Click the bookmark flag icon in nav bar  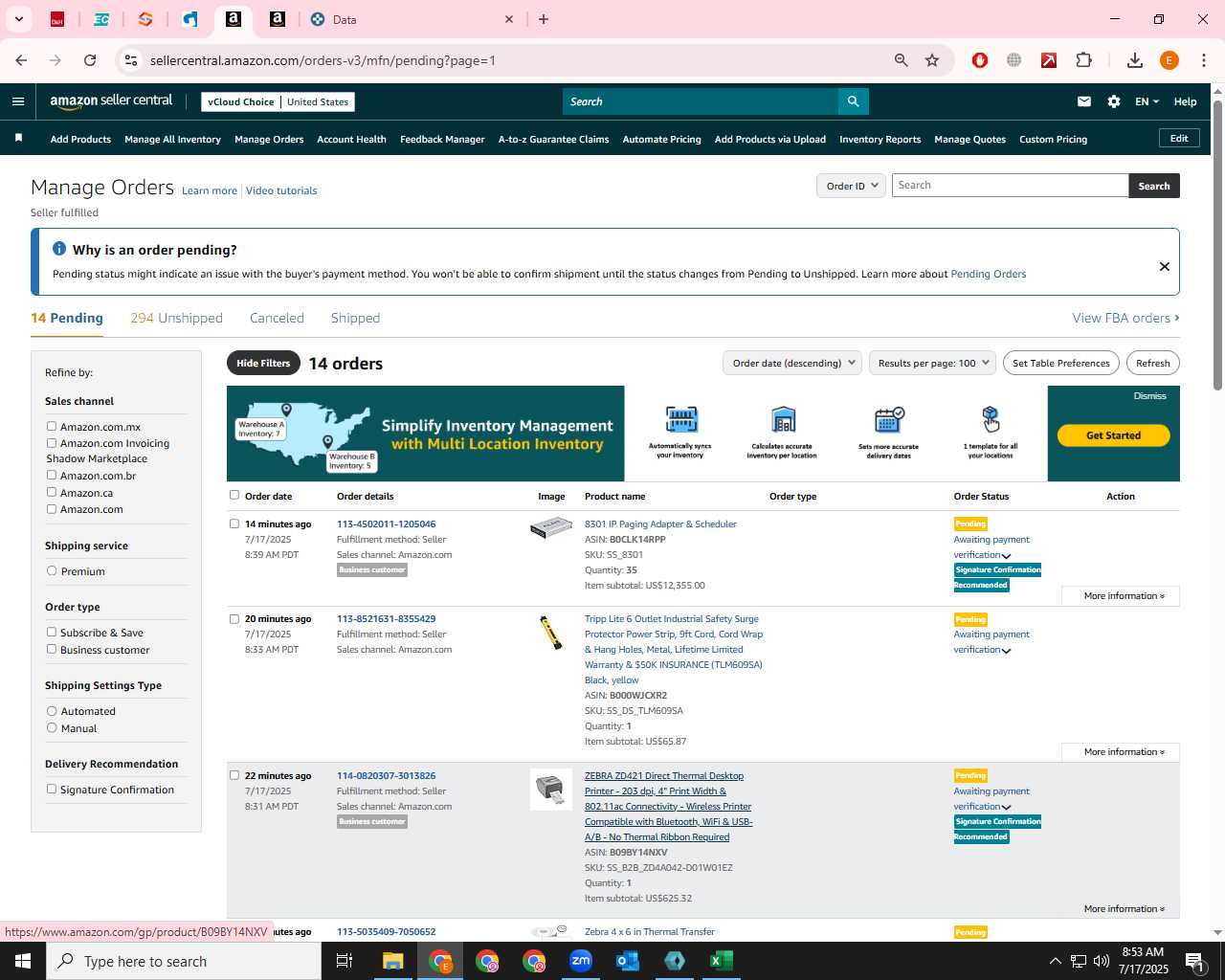click(x=18, y=139)
